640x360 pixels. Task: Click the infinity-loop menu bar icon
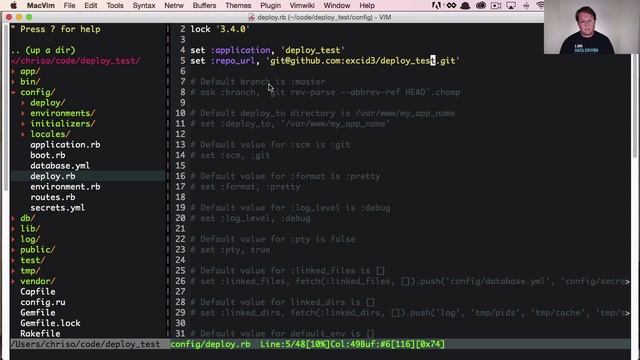click(451, 5)
